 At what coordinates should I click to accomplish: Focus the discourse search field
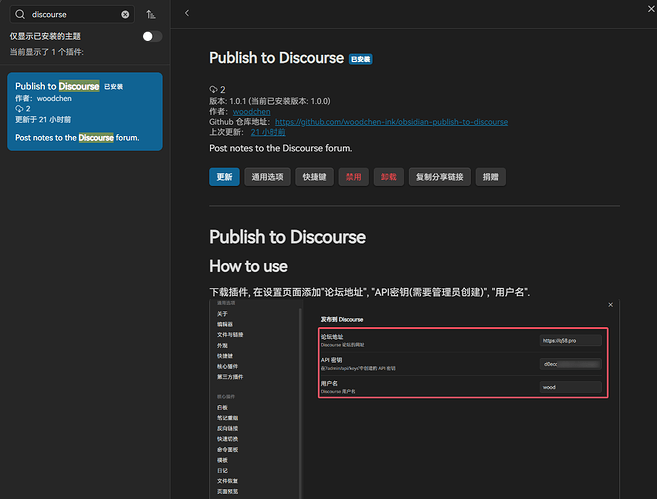coord(72,15)
